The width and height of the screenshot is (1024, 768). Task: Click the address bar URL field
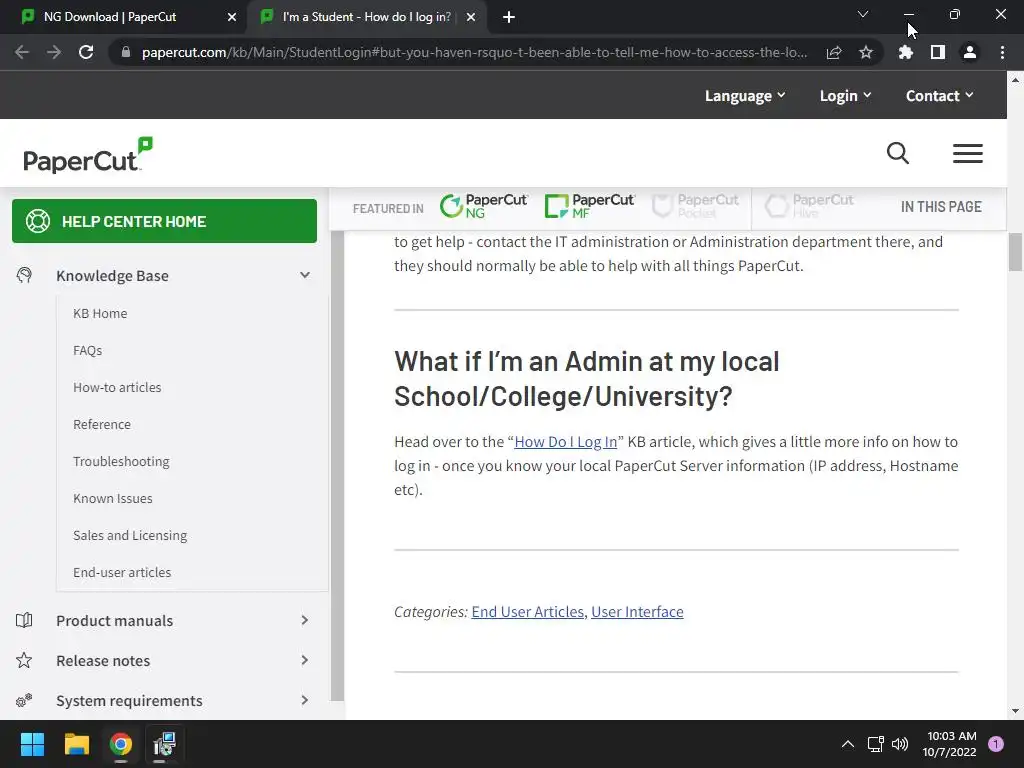[474, 52]
